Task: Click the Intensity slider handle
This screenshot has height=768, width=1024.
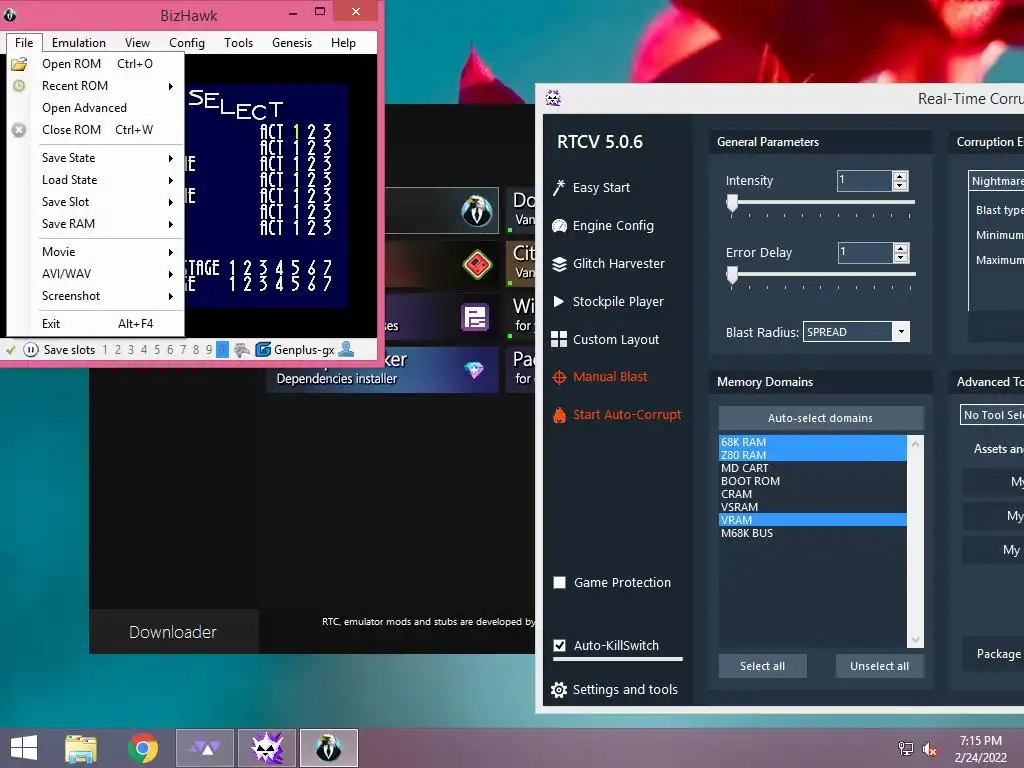Action: pos(732,204)
